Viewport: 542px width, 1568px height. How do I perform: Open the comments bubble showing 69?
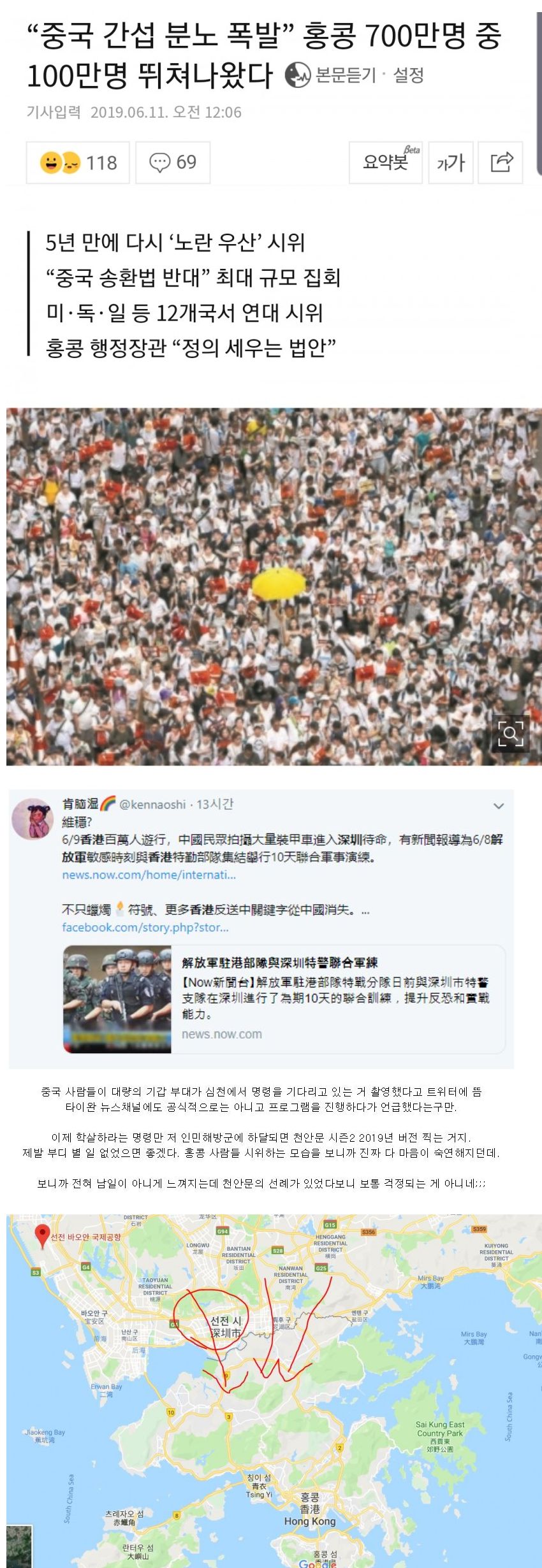pyautogui.click(x=173, y=162)
